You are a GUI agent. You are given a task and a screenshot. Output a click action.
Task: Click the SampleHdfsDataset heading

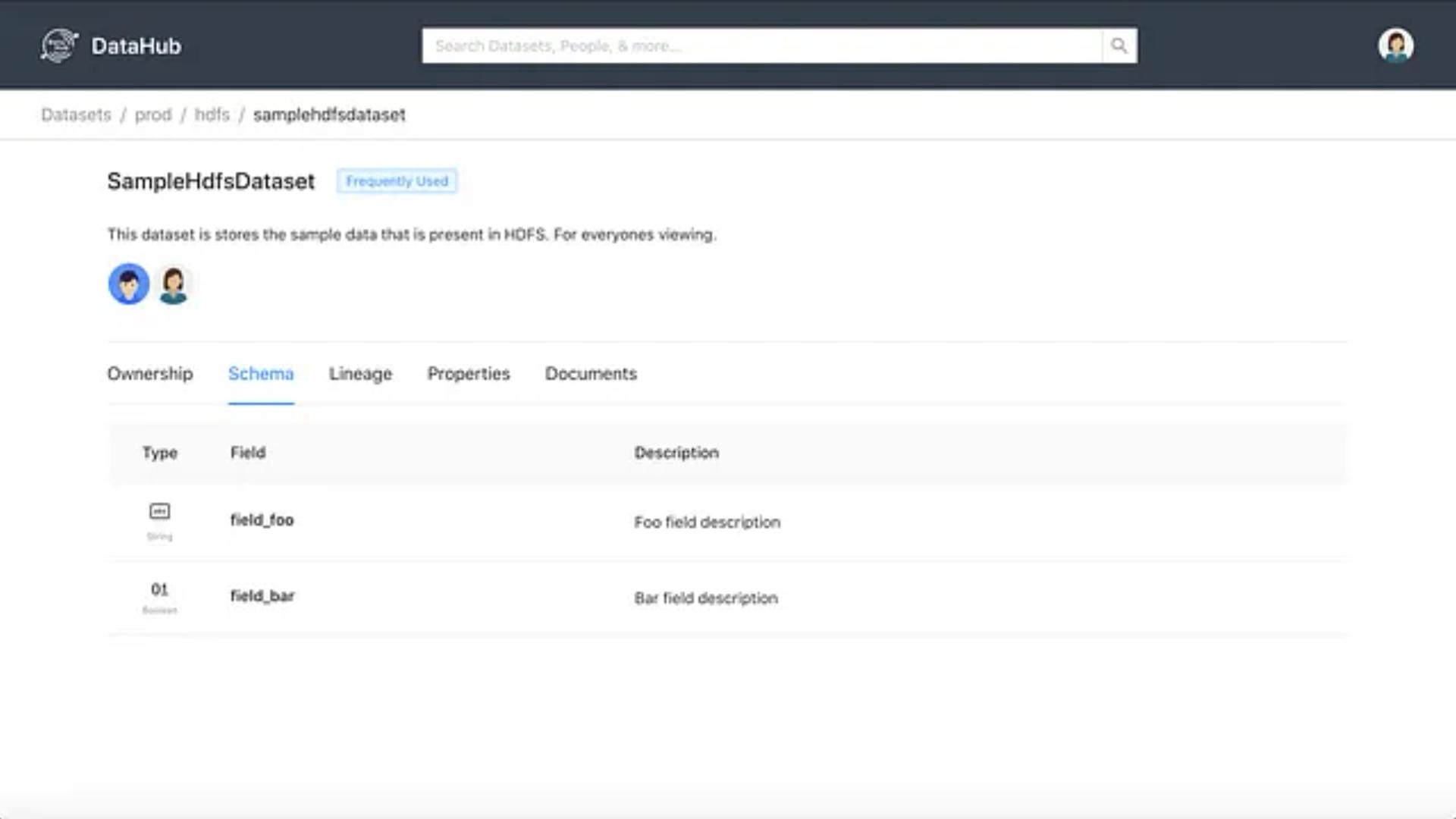(211, 181)
